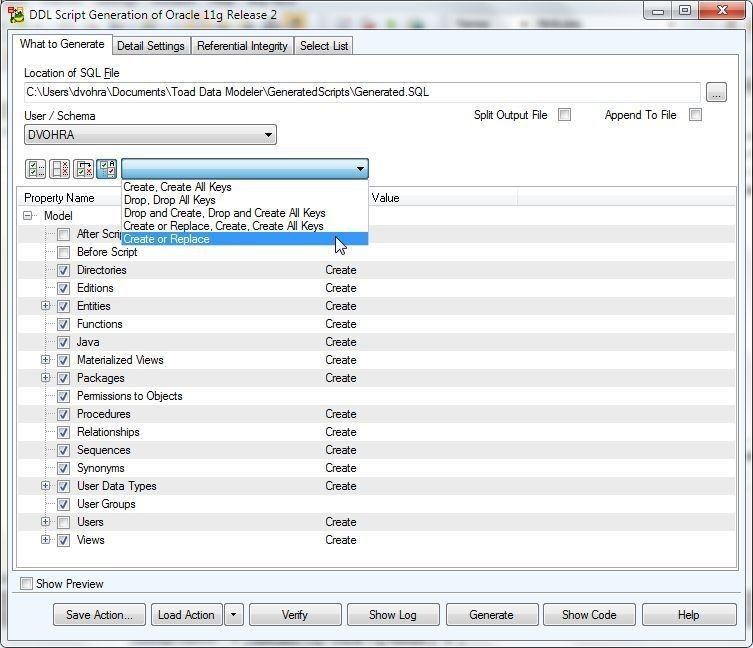The height and width of the screenshot is (648, 753).
Task: Switch to the Referential Integrity tab
Action: (x=242, y=46)
